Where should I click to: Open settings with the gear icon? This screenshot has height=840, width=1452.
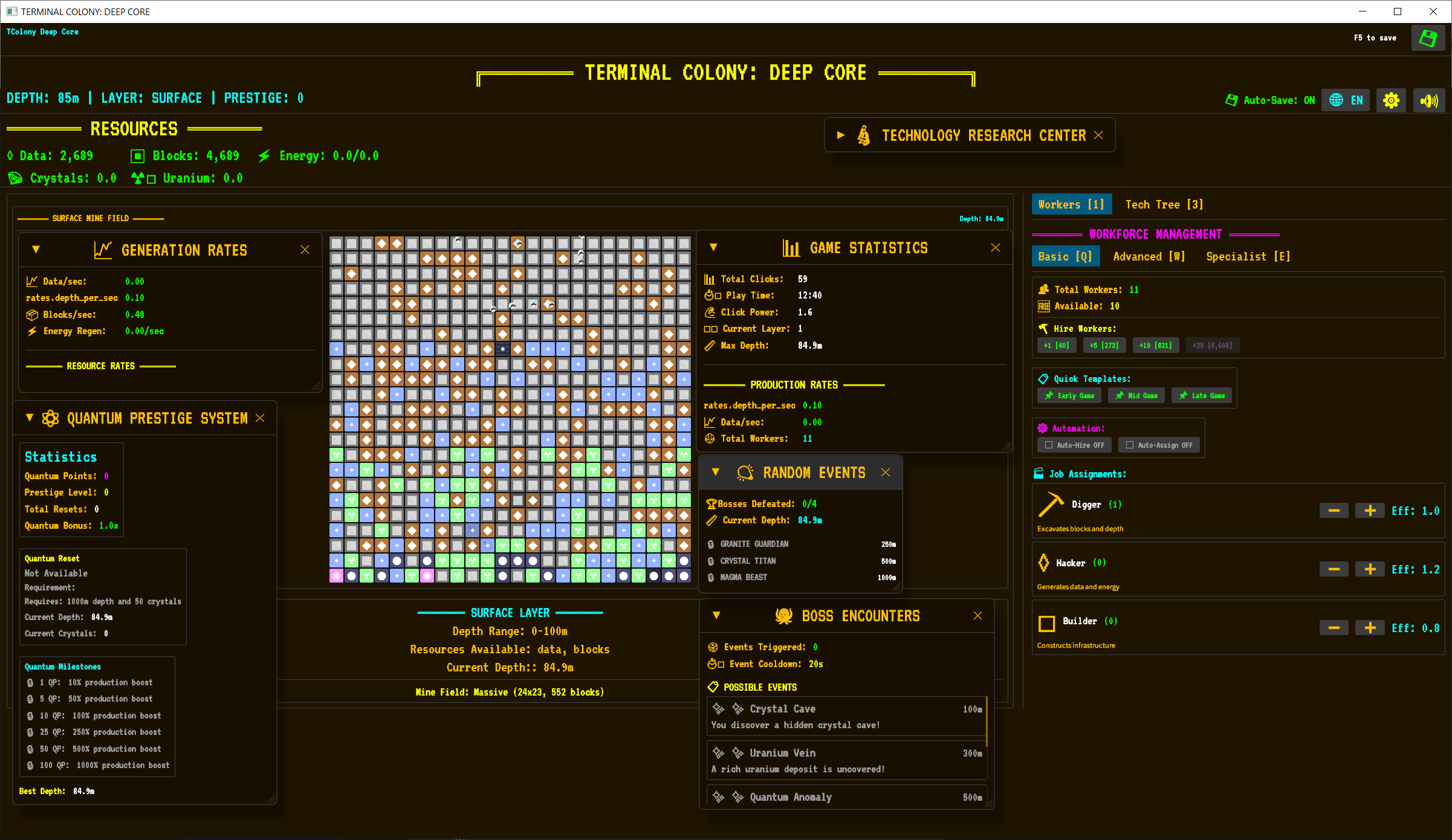tap(1391, 100)
